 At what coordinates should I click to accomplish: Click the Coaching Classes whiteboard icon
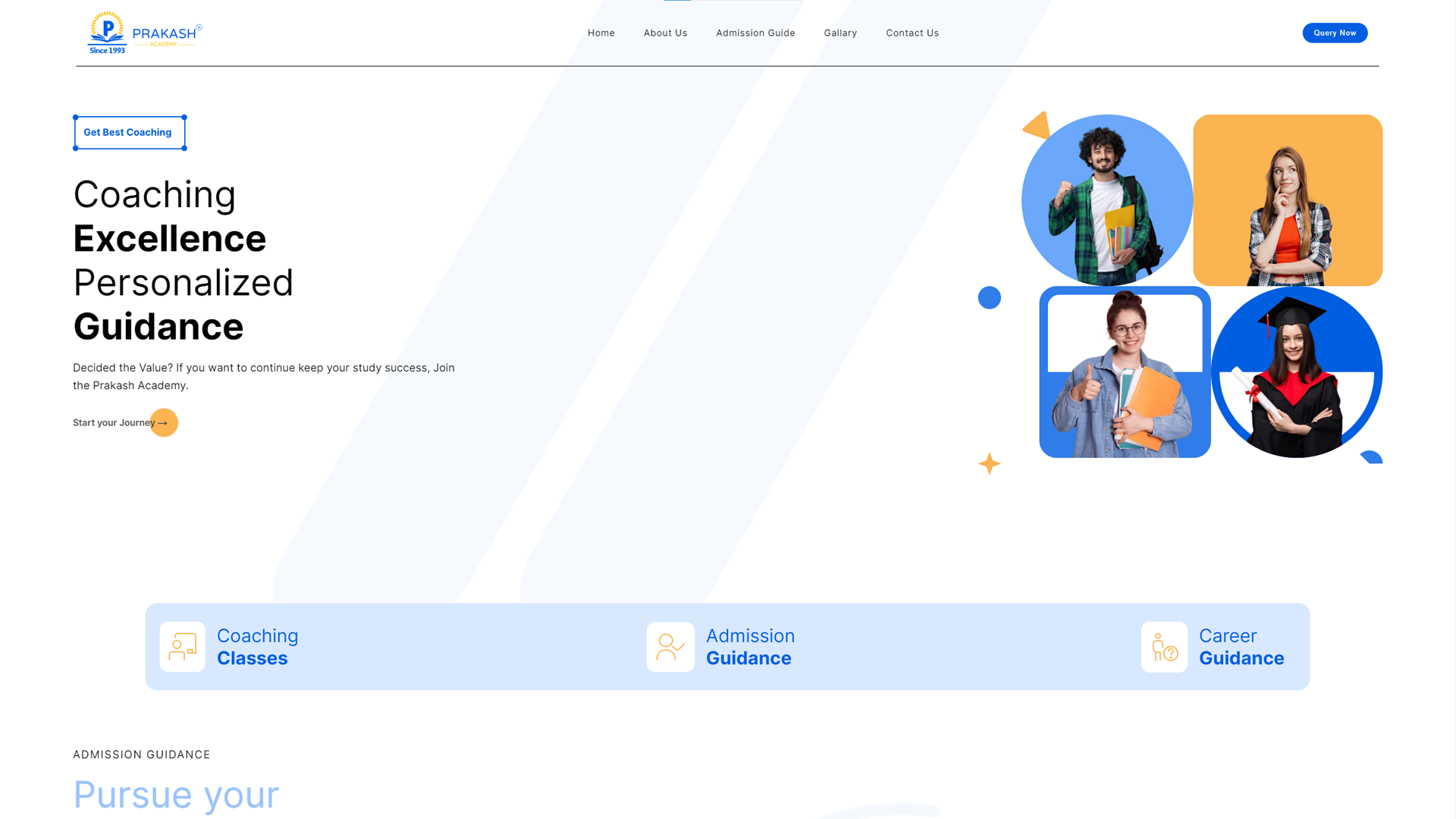click(182, 647)
